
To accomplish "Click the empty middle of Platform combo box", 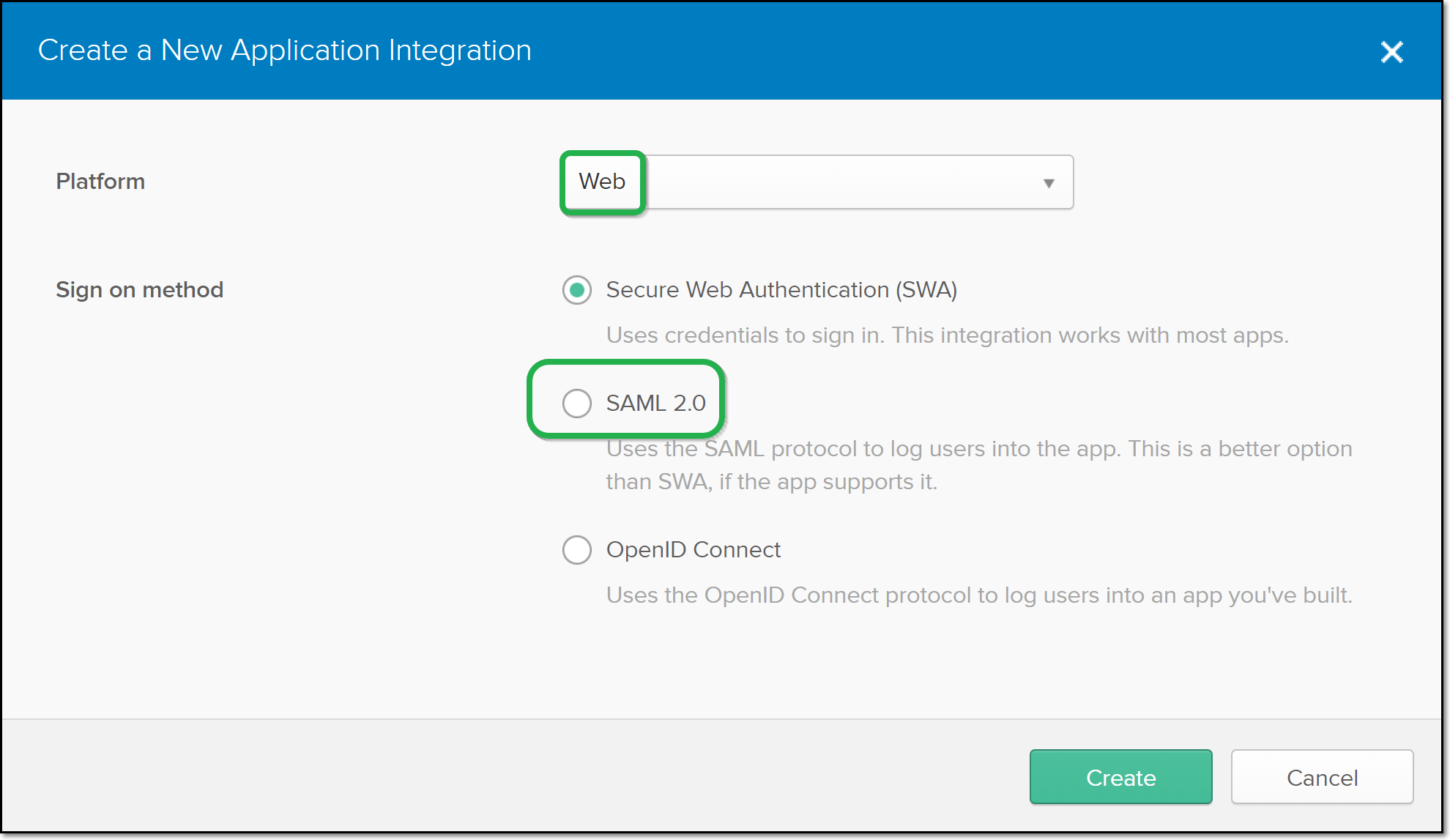I will click(842, 182).
